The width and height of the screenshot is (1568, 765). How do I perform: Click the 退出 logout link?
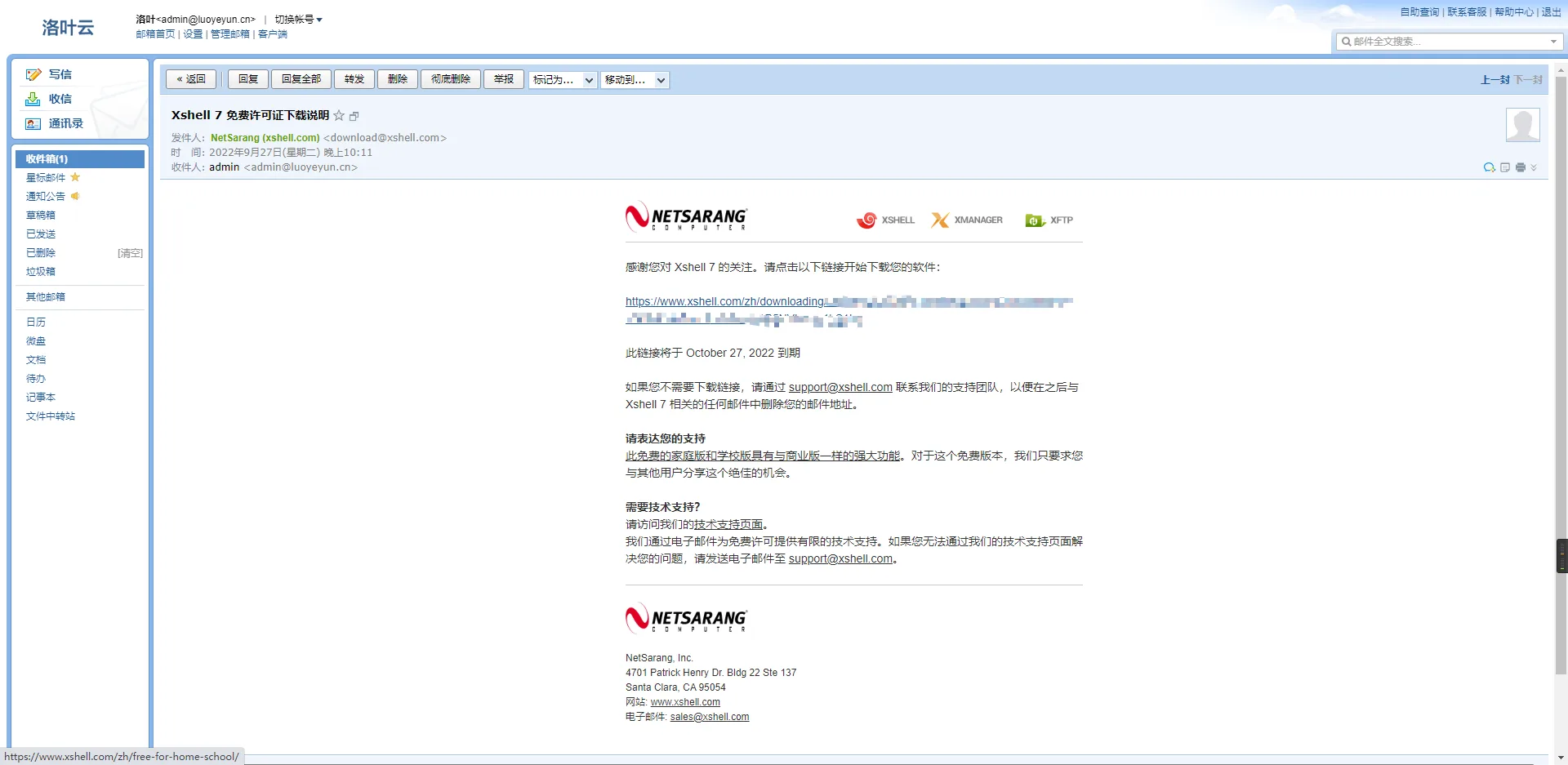point(1552,12)
